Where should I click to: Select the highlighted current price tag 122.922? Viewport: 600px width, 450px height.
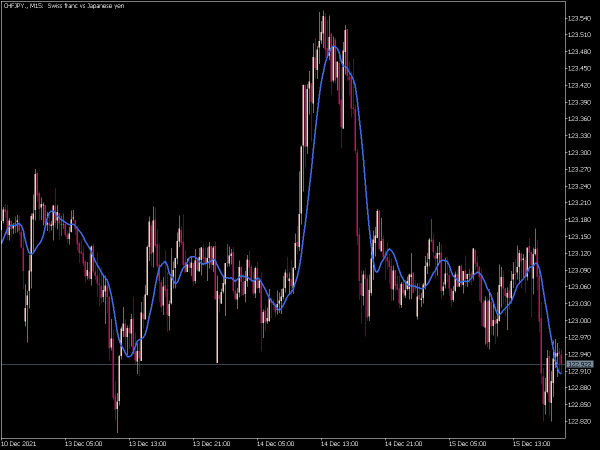[x=580, y=364]
